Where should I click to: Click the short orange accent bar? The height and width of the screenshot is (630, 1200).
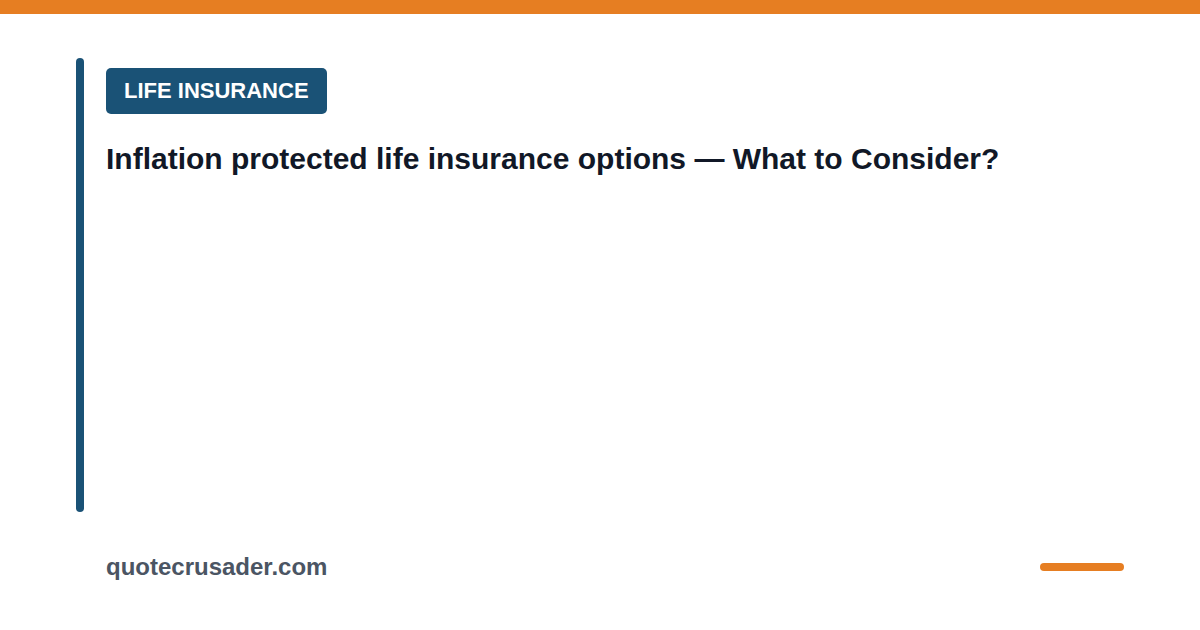coord(1082,567)
